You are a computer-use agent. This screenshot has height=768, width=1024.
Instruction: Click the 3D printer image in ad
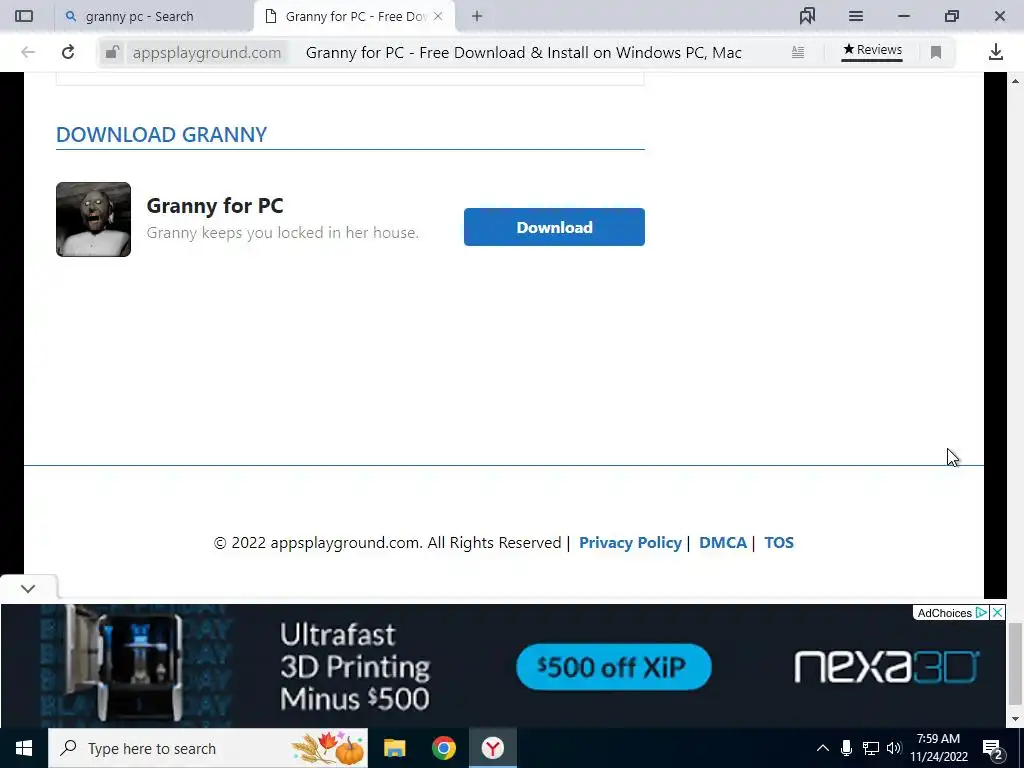click(124, 666)
